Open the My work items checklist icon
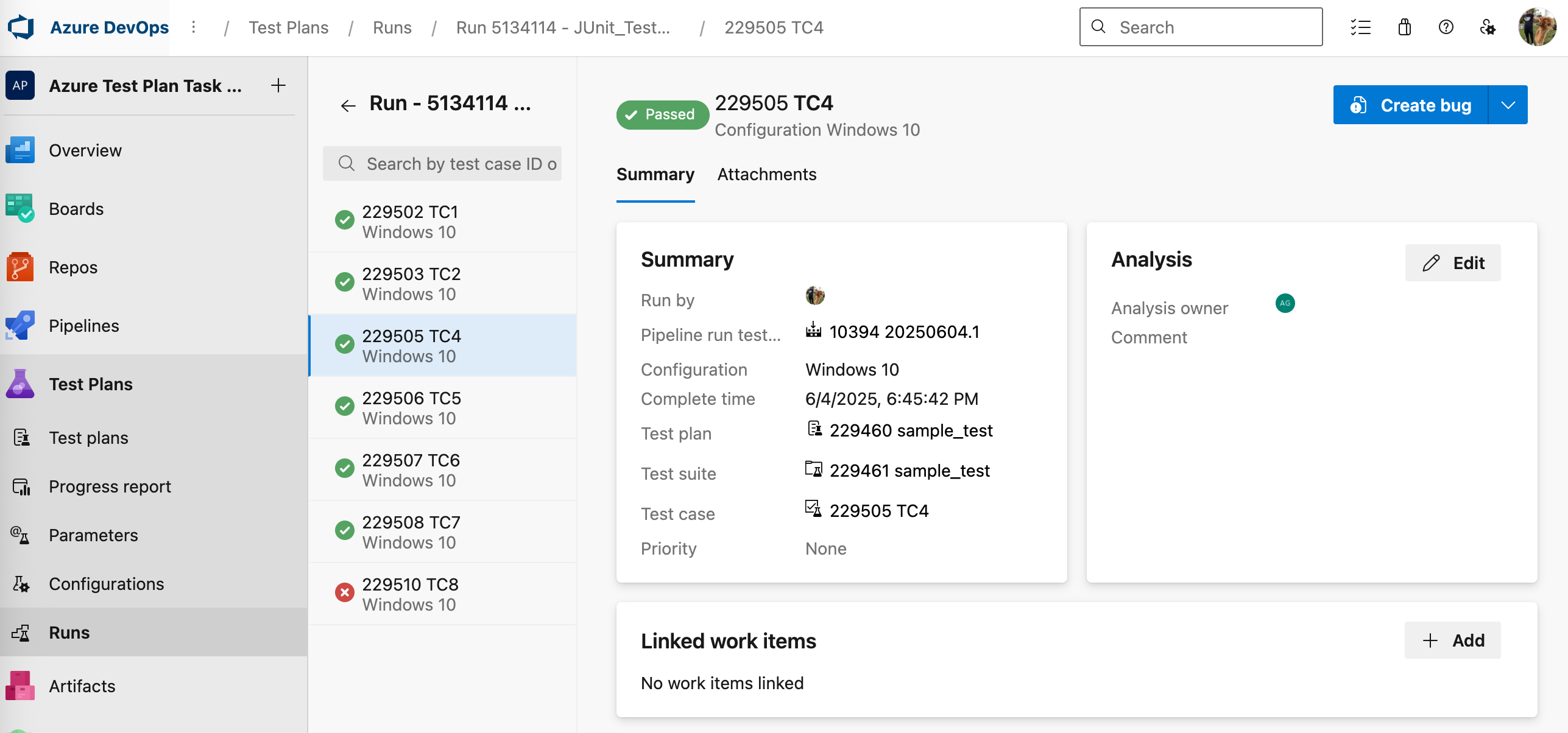Image resolution: width=1568 pixels, height=733 pixels. [x=1361, y=27]
